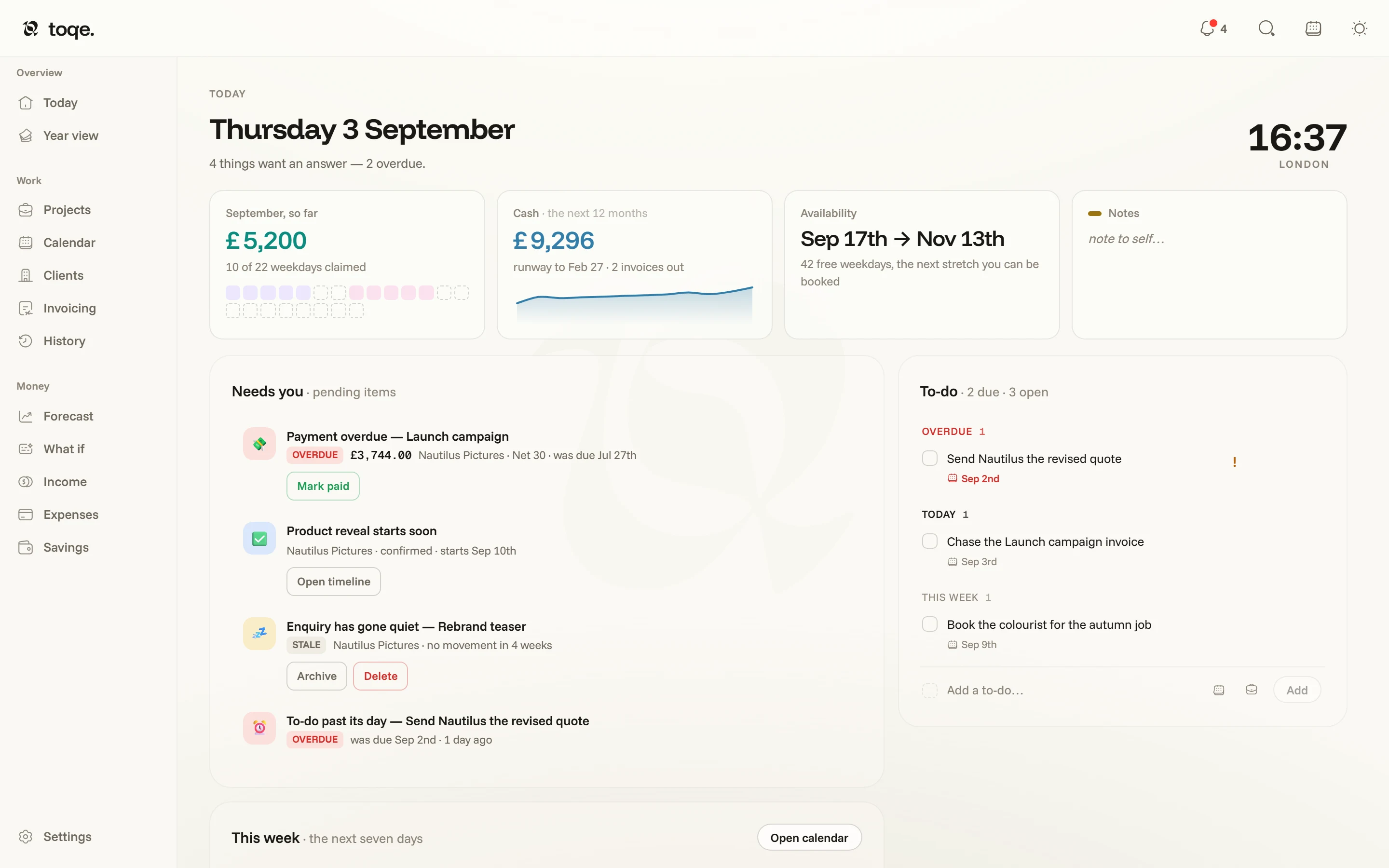Click the alarm clock to-do overdue icon
Screen dimensions: 1389x868
click(259, 728)
